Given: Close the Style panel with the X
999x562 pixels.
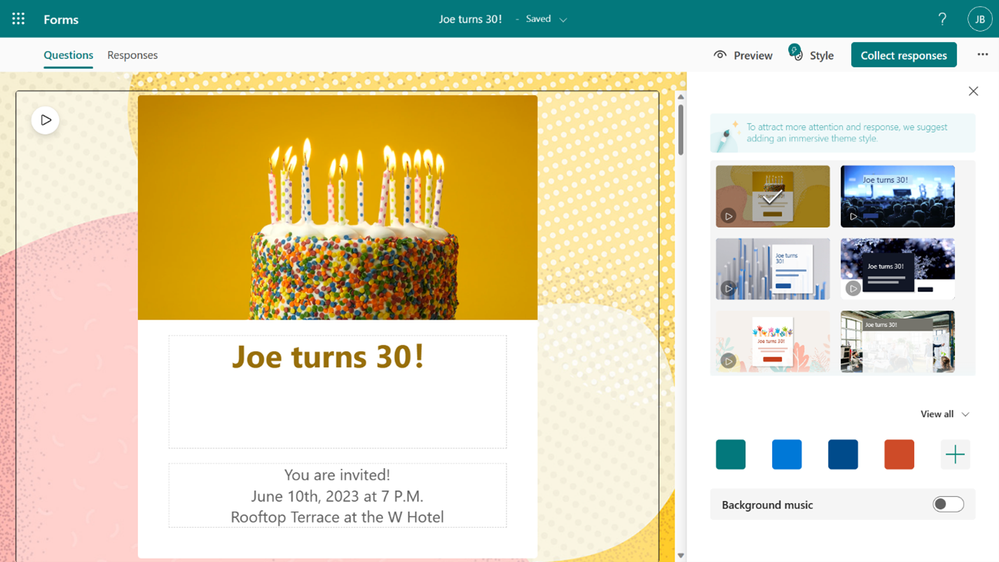Looking at the screenshot, I should click(x=973, y=91).
